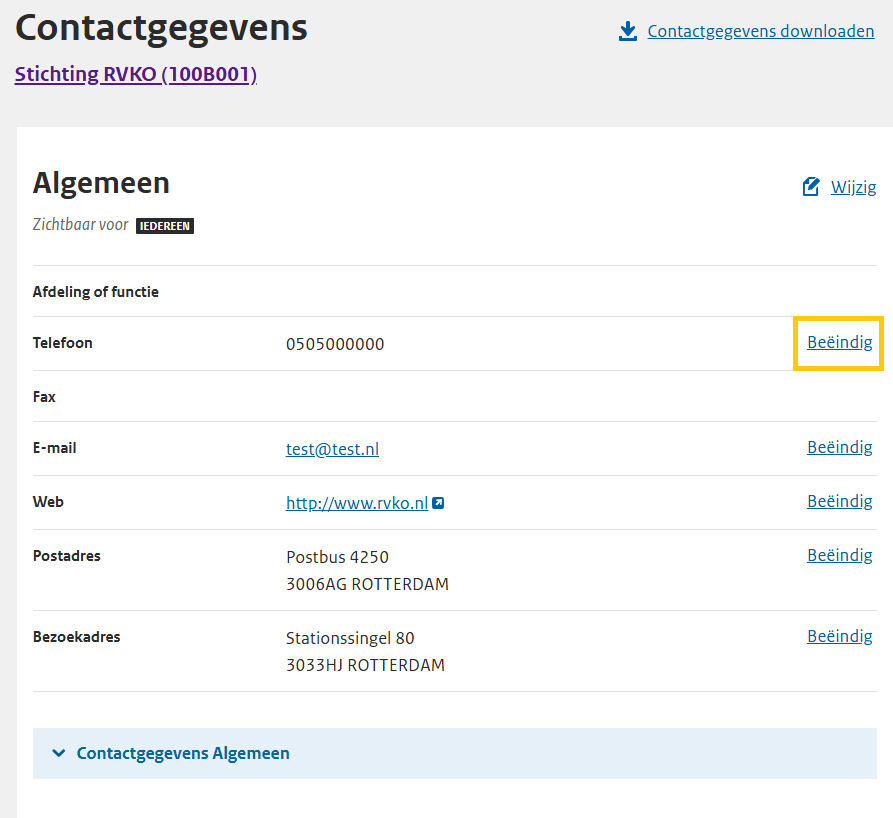Select the chevron icon in Contactgegevens Algemeen bar
893x818 pixels.
coord(58,753)
